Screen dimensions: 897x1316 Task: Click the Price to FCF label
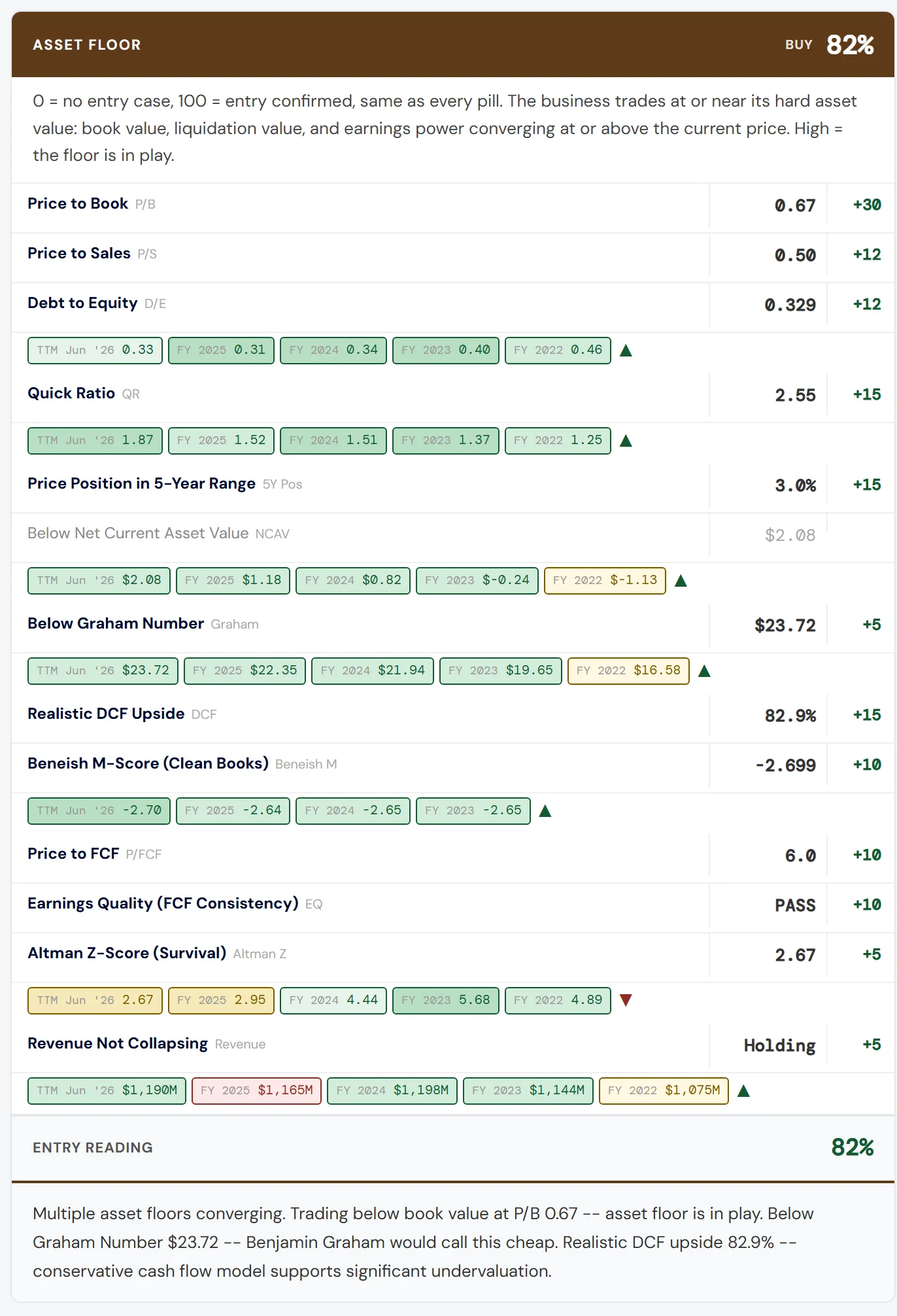(x=73, y=854)
